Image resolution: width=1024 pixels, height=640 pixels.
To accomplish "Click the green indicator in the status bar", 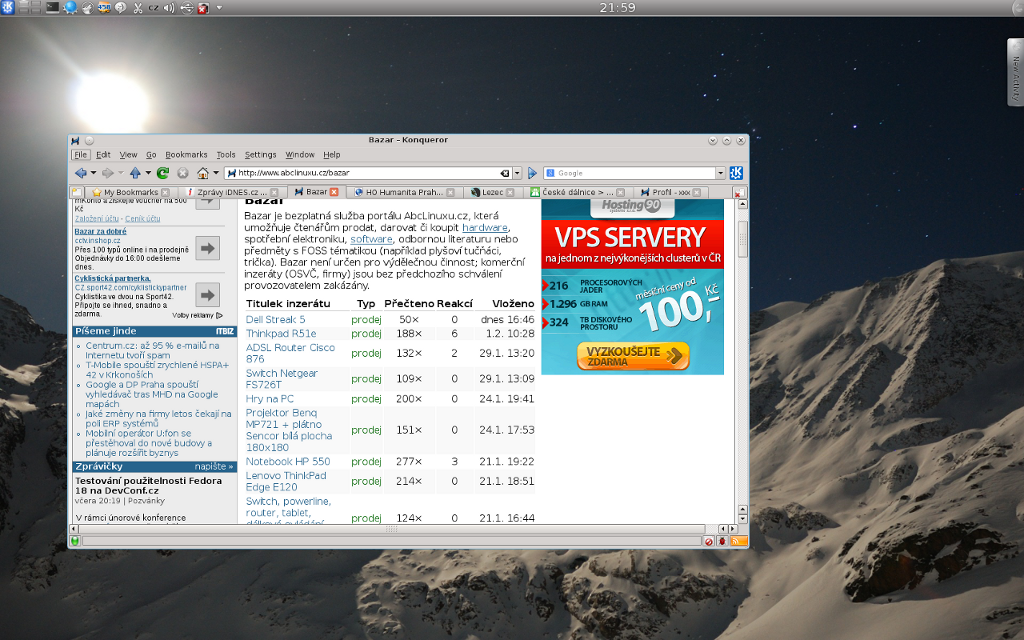I will [74, 541].
